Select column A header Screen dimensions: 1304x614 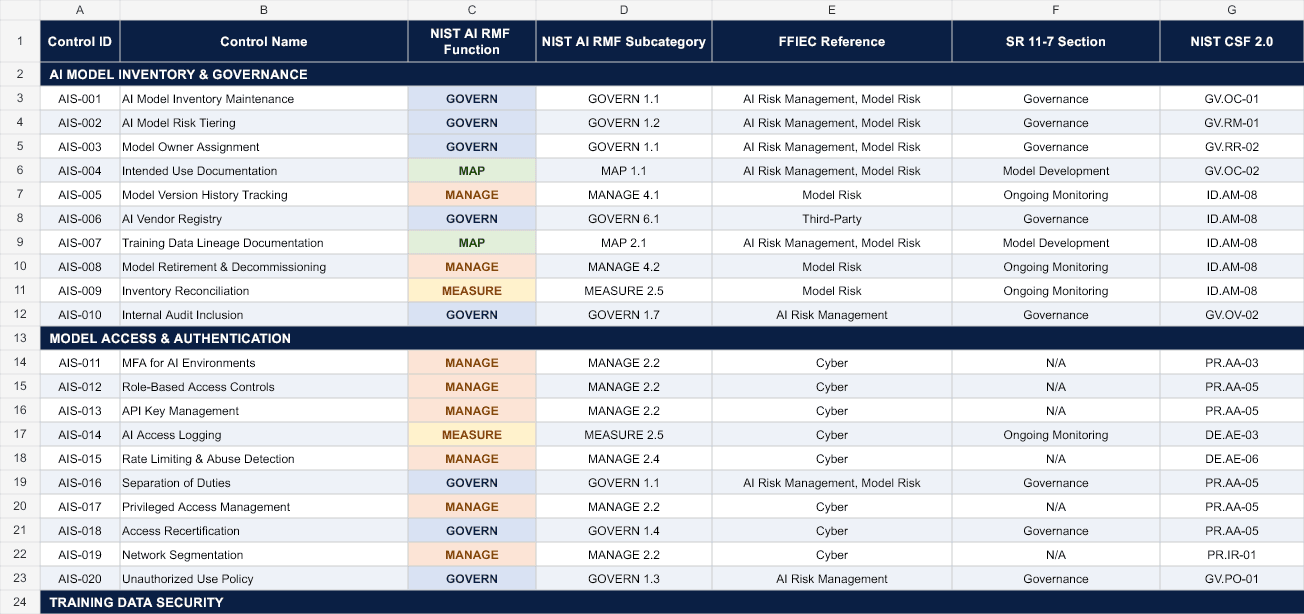point(80,10)
